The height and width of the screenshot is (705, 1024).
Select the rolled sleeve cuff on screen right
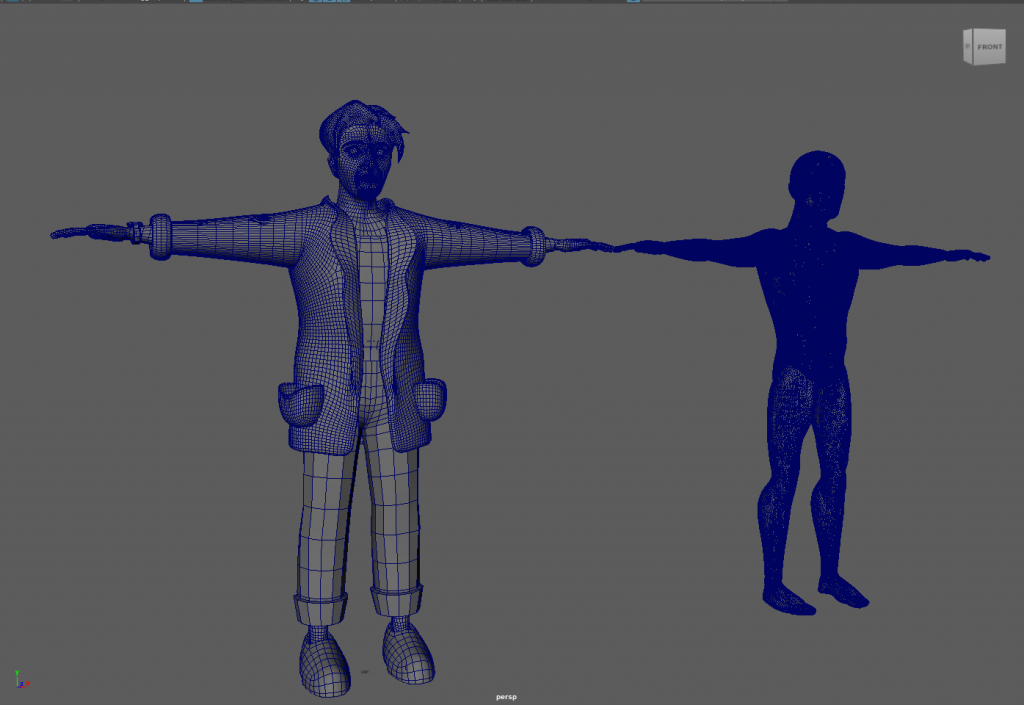tap(536, 246)
